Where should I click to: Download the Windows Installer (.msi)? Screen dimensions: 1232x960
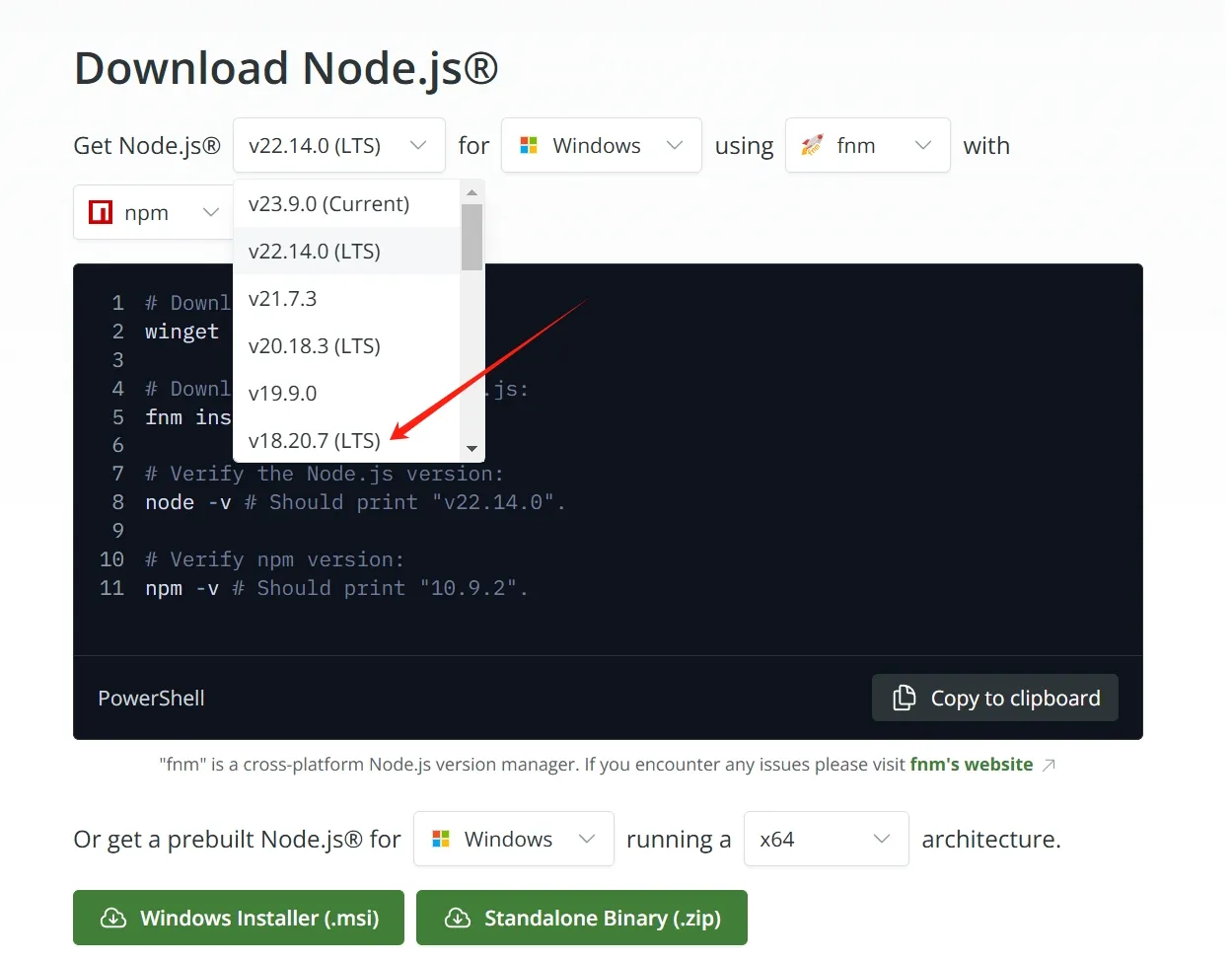pos(239,918)
